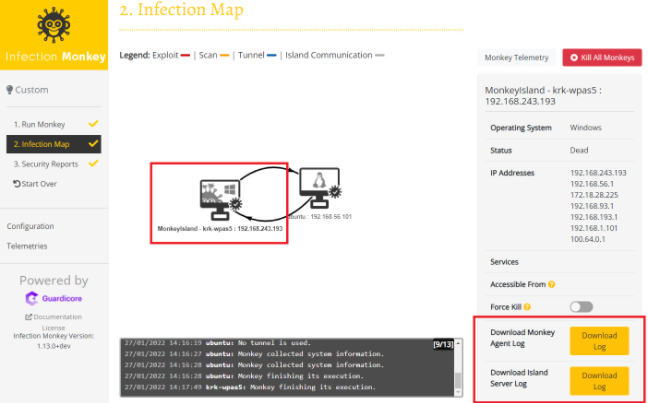Open 2. Infection Map page
648x403 pixels.
point(54,144)
